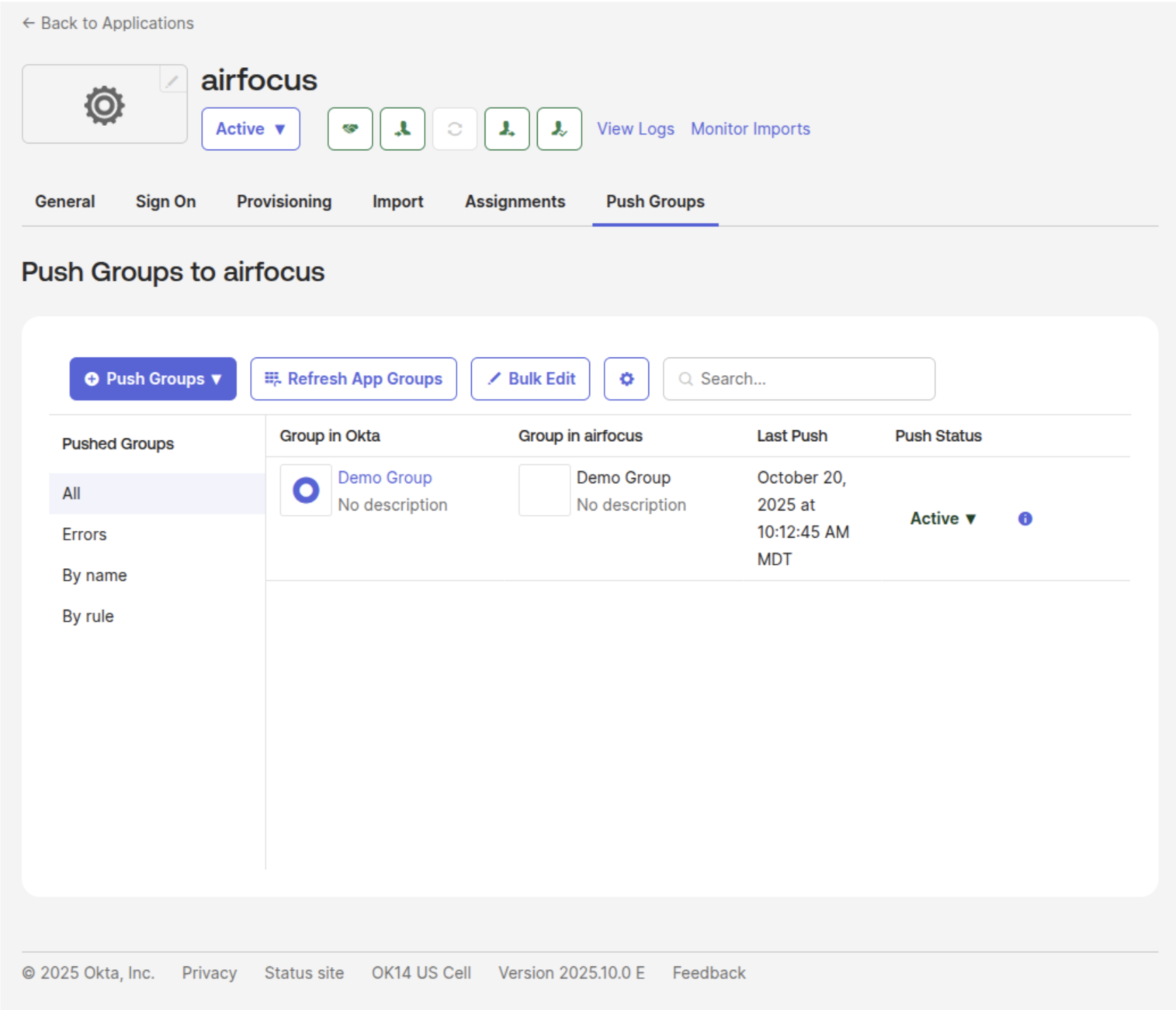Open the application Active status dropdown
Viewport: 1176px width, 1010px height.
(251, 128)
